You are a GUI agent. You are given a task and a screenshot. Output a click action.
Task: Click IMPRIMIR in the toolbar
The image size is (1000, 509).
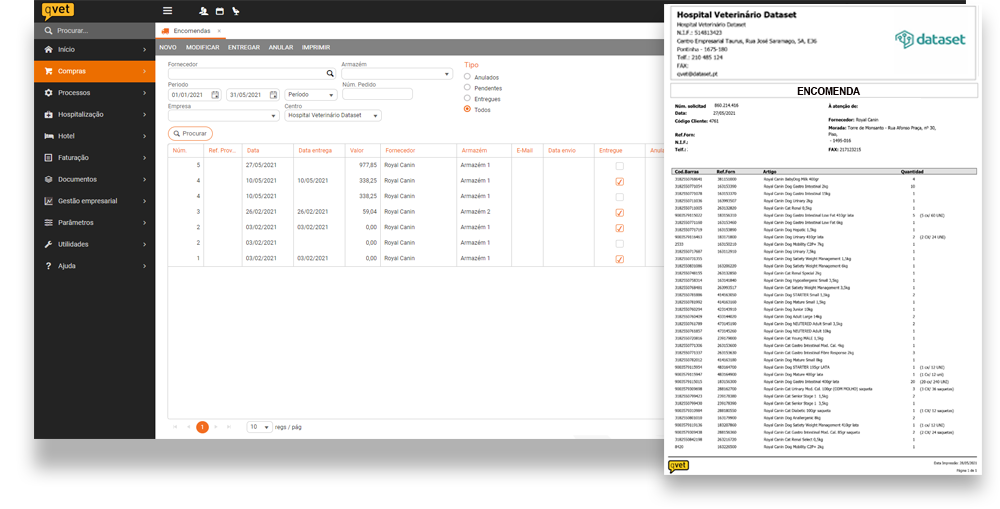click(x=316, y=47)
